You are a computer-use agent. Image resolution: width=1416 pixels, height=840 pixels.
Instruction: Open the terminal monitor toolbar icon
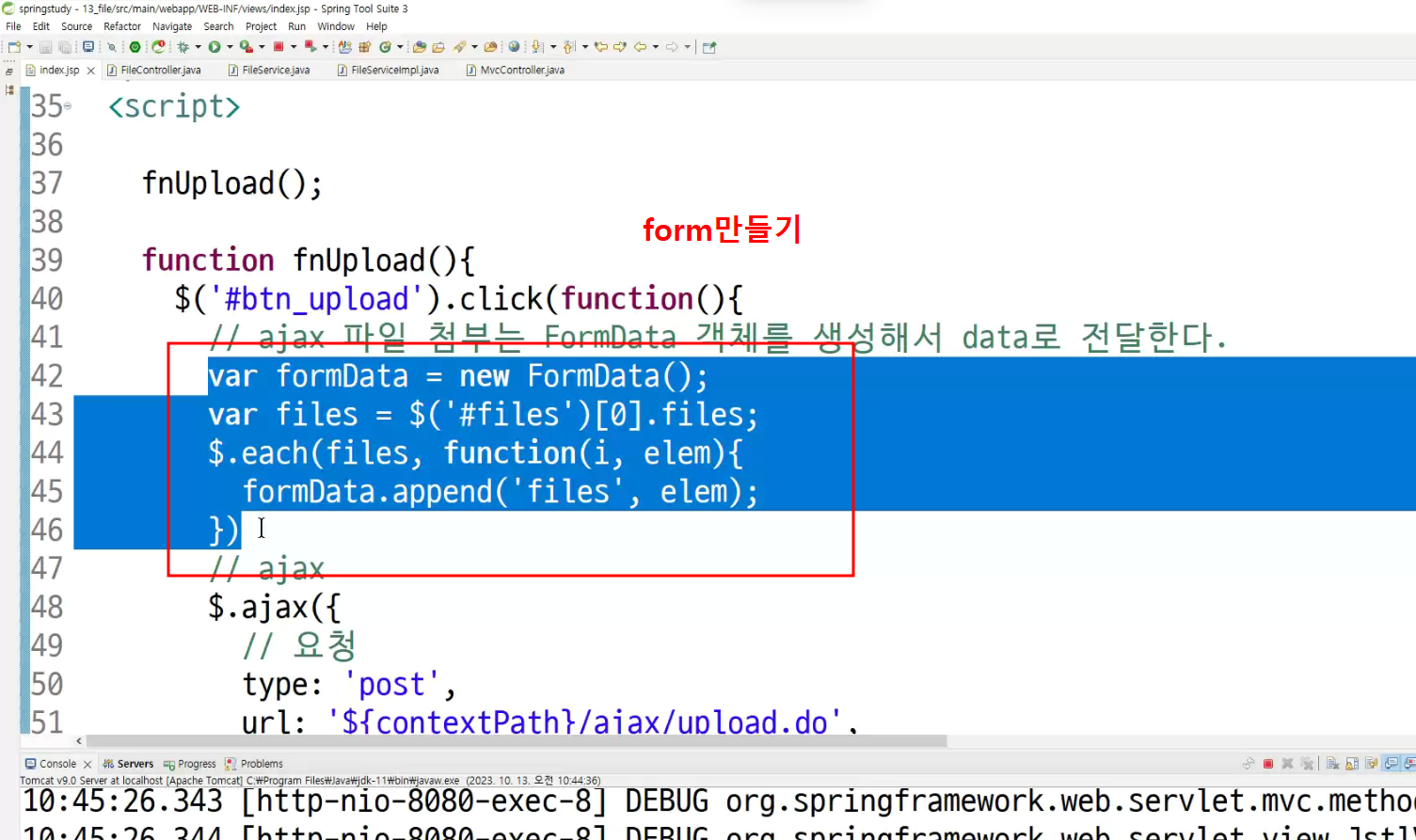88,47
